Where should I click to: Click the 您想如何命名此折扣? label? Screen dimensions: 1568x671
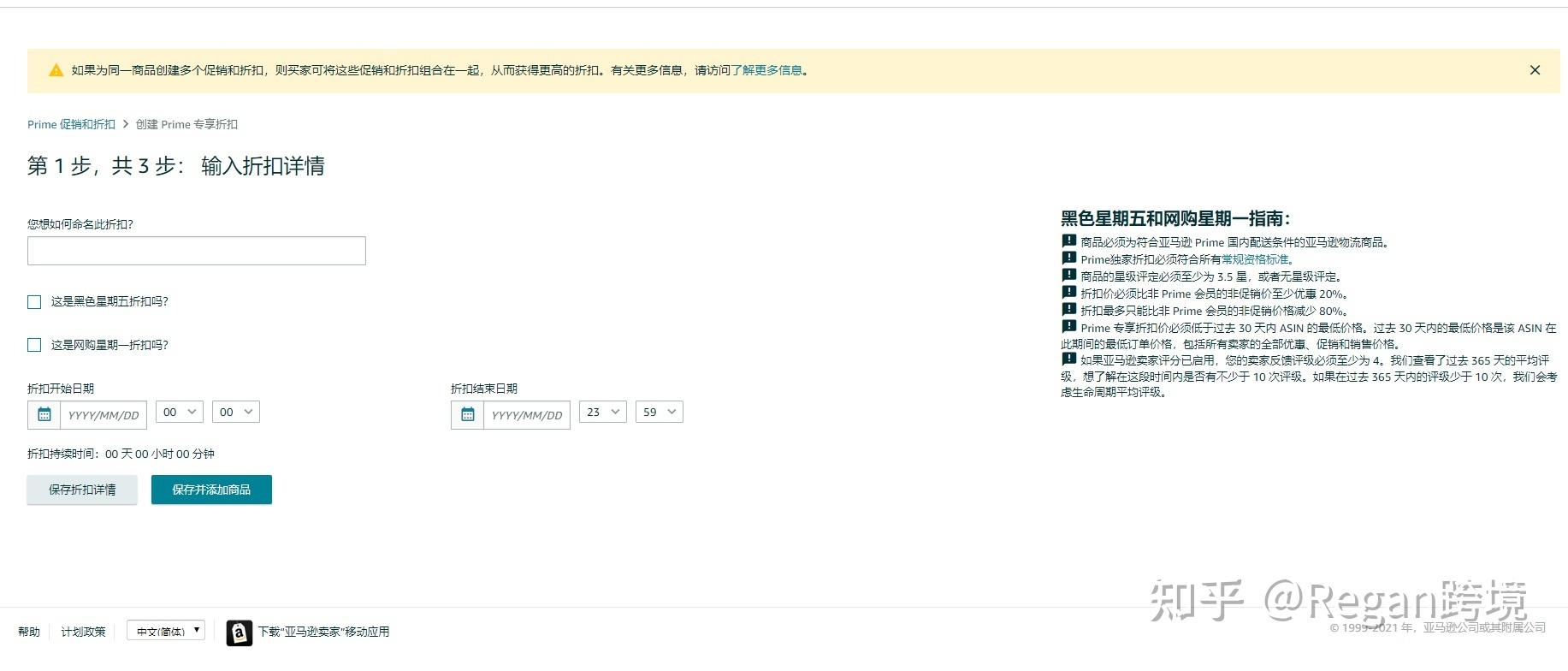[80, 224]
